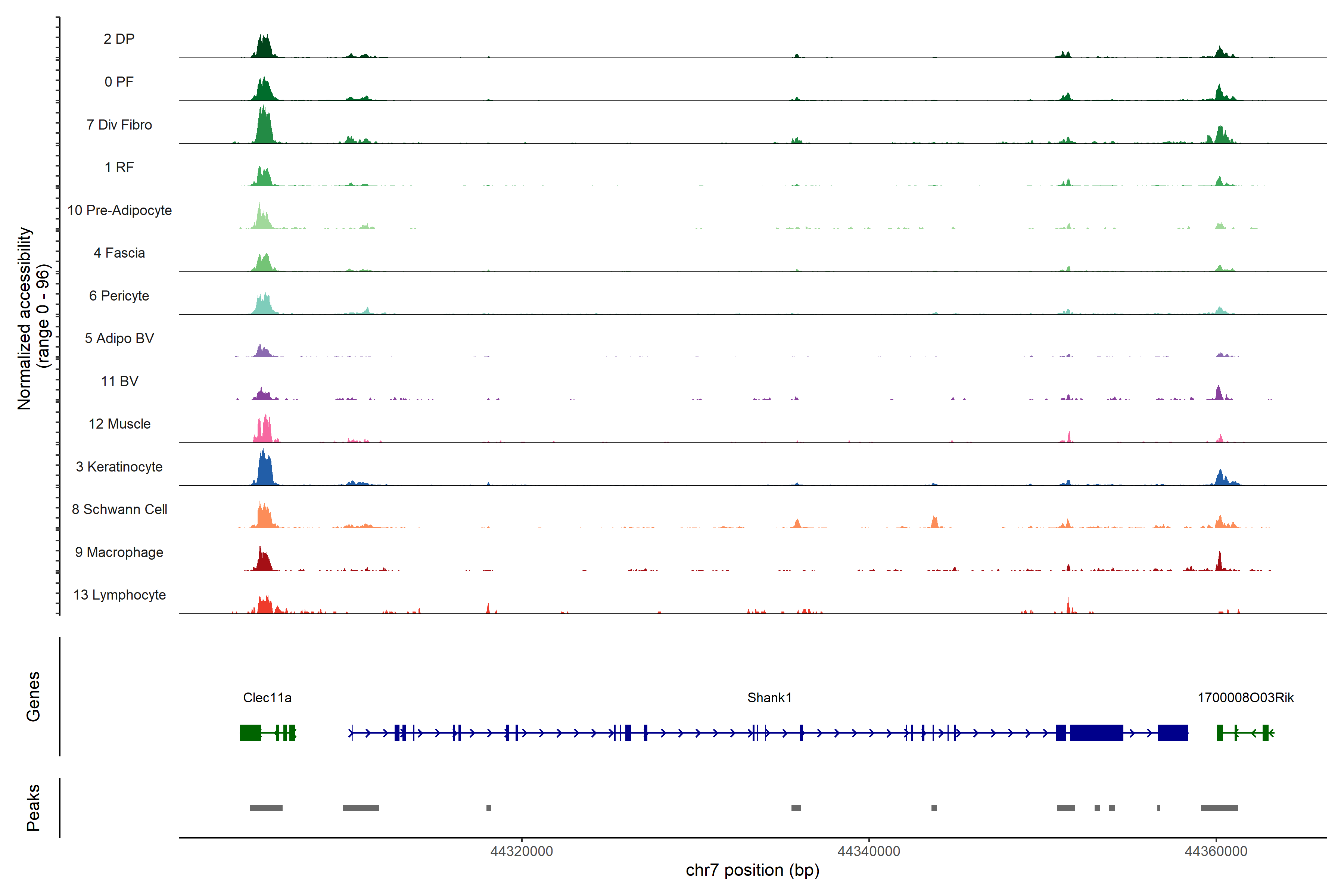Image resolution: width=1344 pixels, height=896 pixels.
Task: Select the 12 Muscle track label
Action: tap(119, 424)
